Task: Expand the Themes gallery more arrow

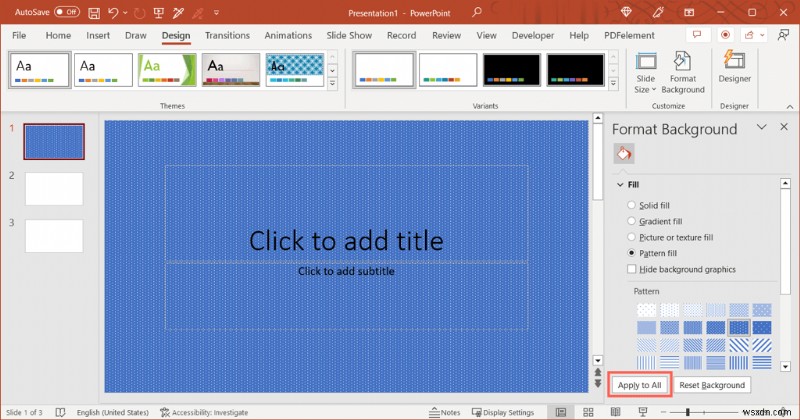Action: [x=332, y=83]
